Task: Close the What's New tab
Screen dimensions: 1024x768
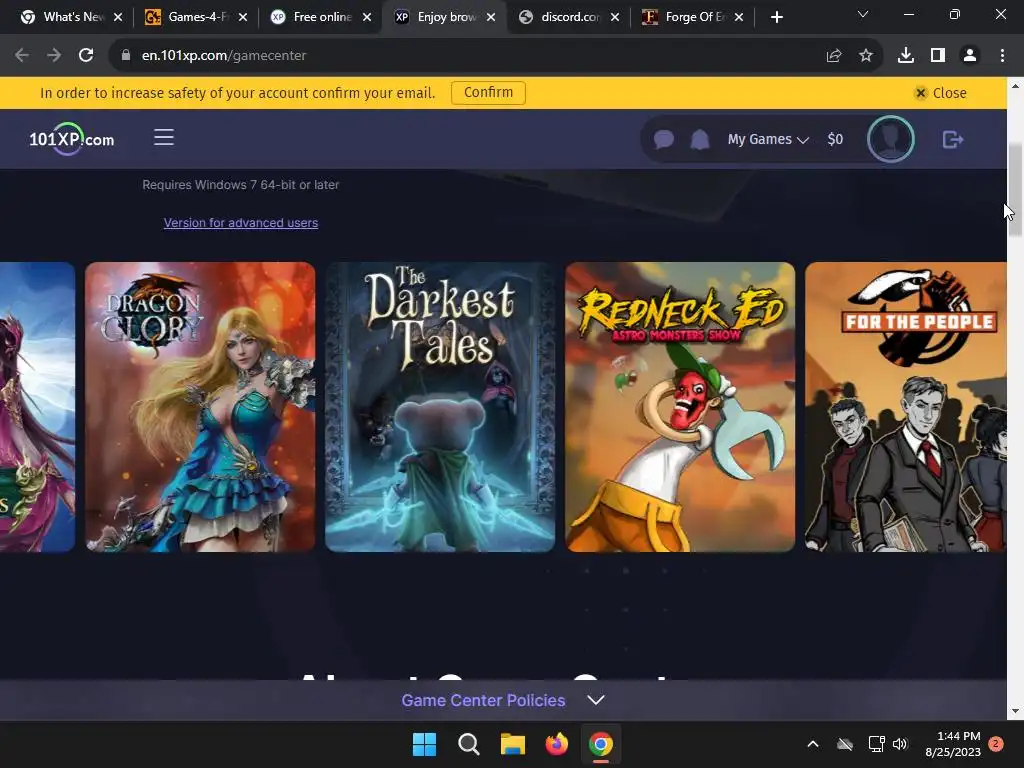Action: [118, 18]
